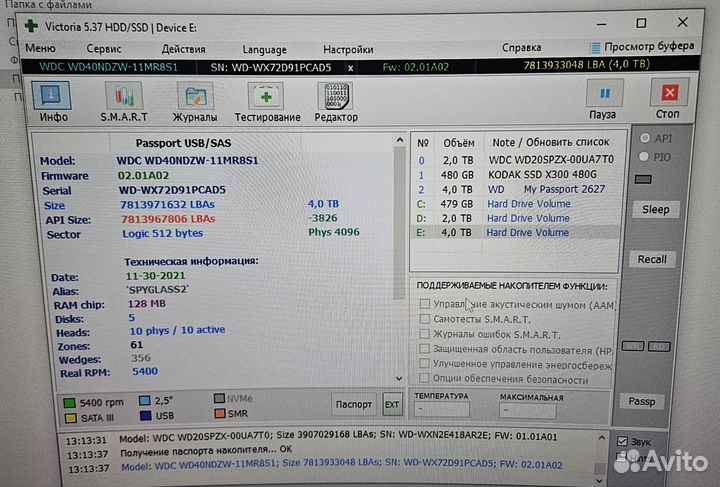Image resolution: width=720 pixels, height=487 pixels.
Task: Toggle the Звук sound checkbox
Action: tap(622, 441)
